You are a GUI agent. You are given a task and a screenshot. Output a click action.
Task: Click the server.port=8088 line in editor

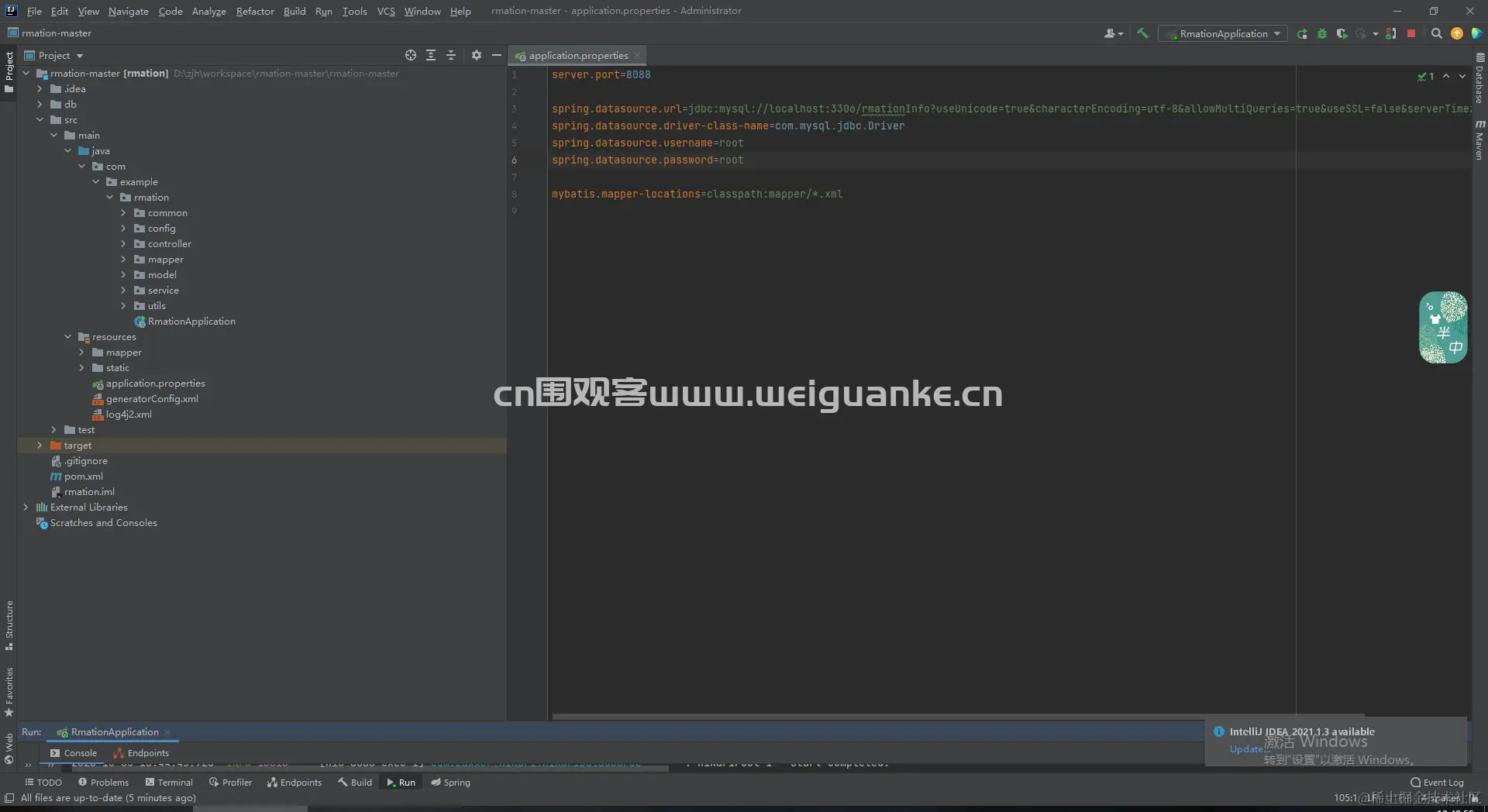[x=601, y=74]
